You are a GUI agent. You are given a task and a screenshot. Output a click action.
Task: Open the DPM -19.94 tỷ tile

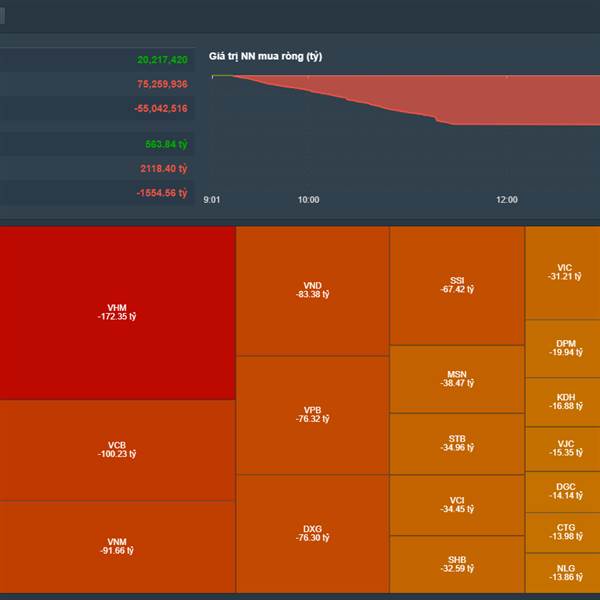[563, 349]
